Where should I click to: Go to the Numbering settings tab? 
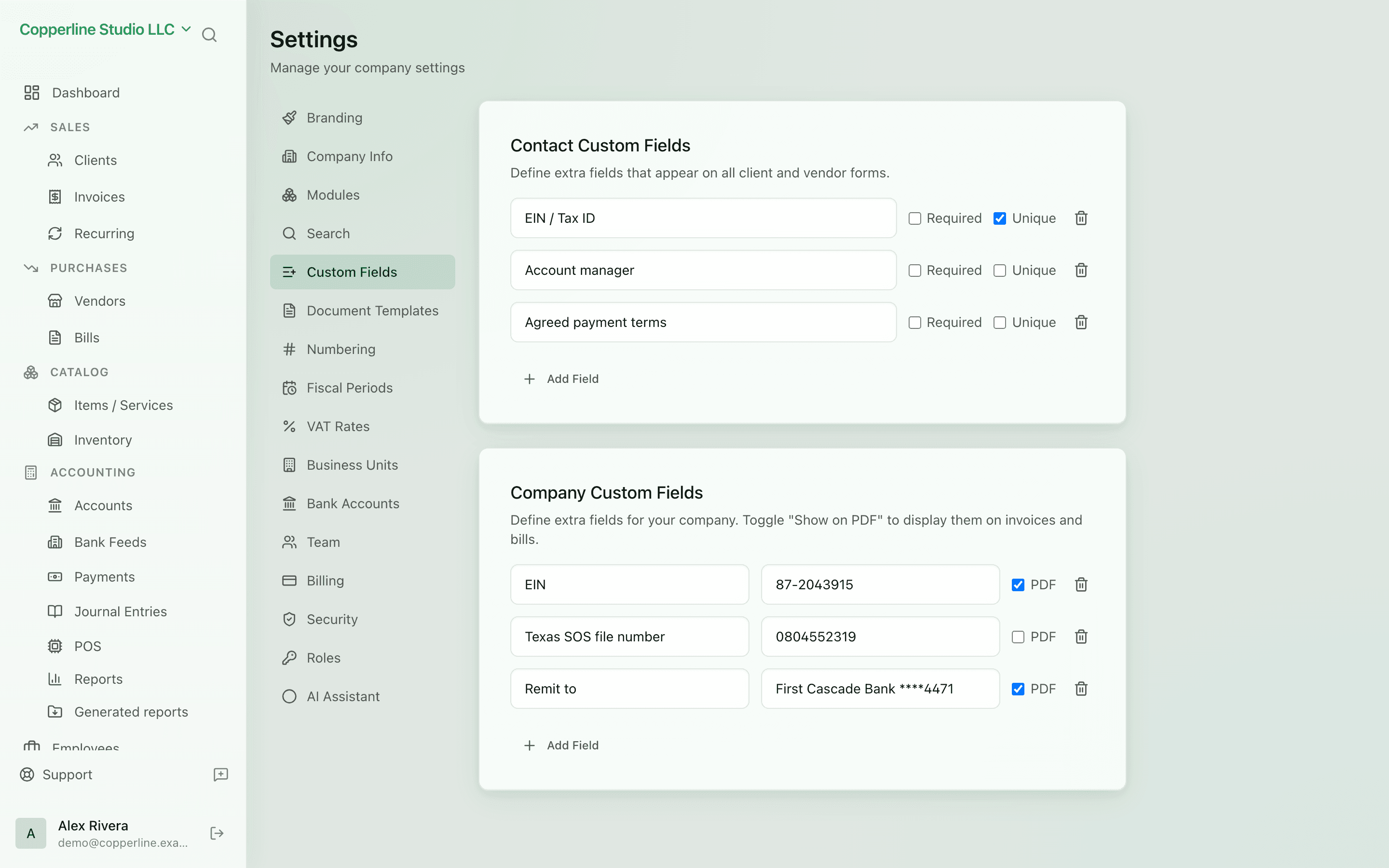click(362, 349)
